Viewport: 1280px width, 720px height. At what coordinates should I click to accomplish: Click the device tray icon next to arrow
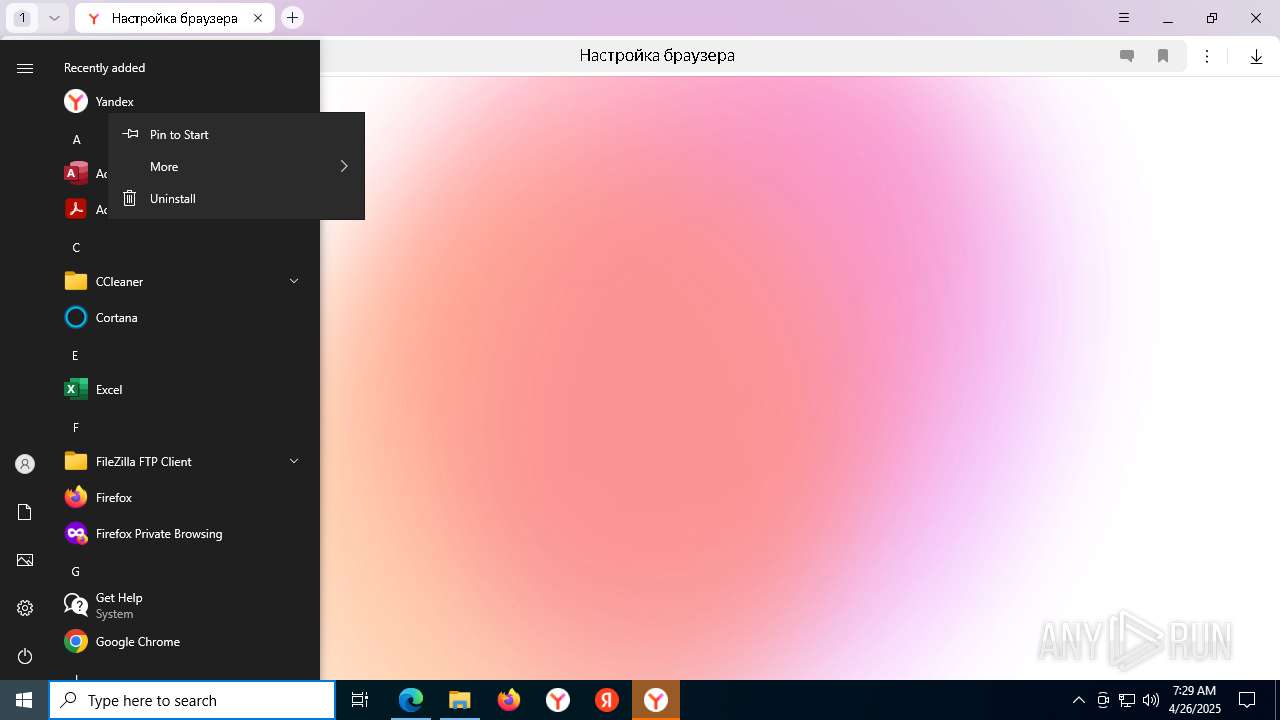pos(1103,700)
